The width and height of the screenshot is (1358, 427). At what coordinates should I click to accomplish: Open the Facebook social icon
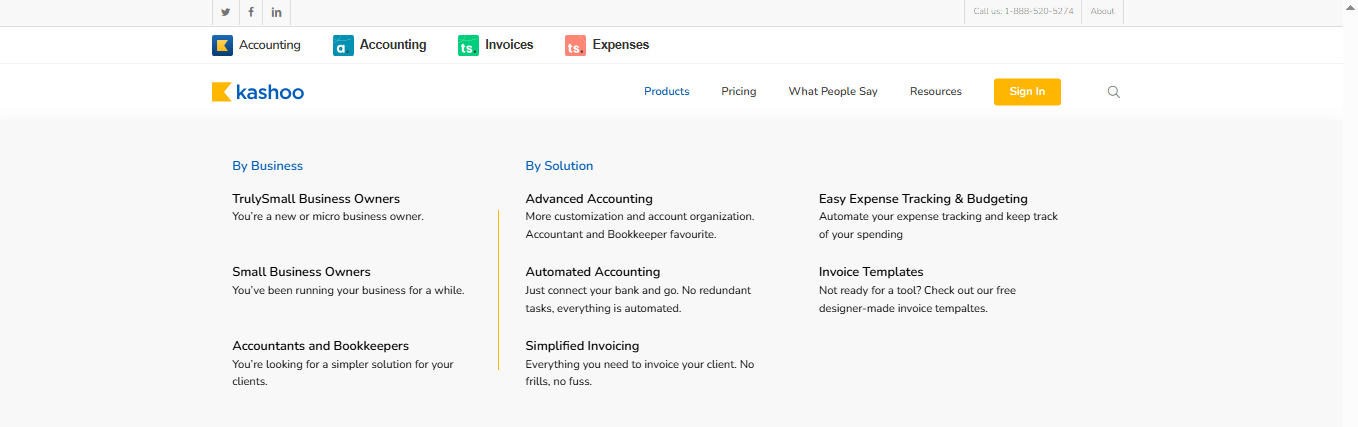(251, 12)
